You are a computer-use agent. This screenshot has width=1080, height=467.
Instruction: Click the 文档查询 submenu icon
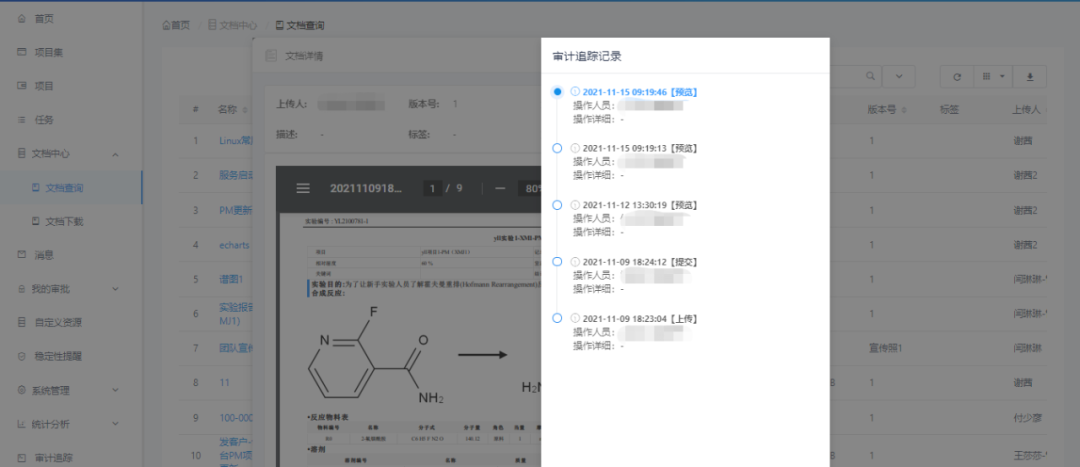36,187
